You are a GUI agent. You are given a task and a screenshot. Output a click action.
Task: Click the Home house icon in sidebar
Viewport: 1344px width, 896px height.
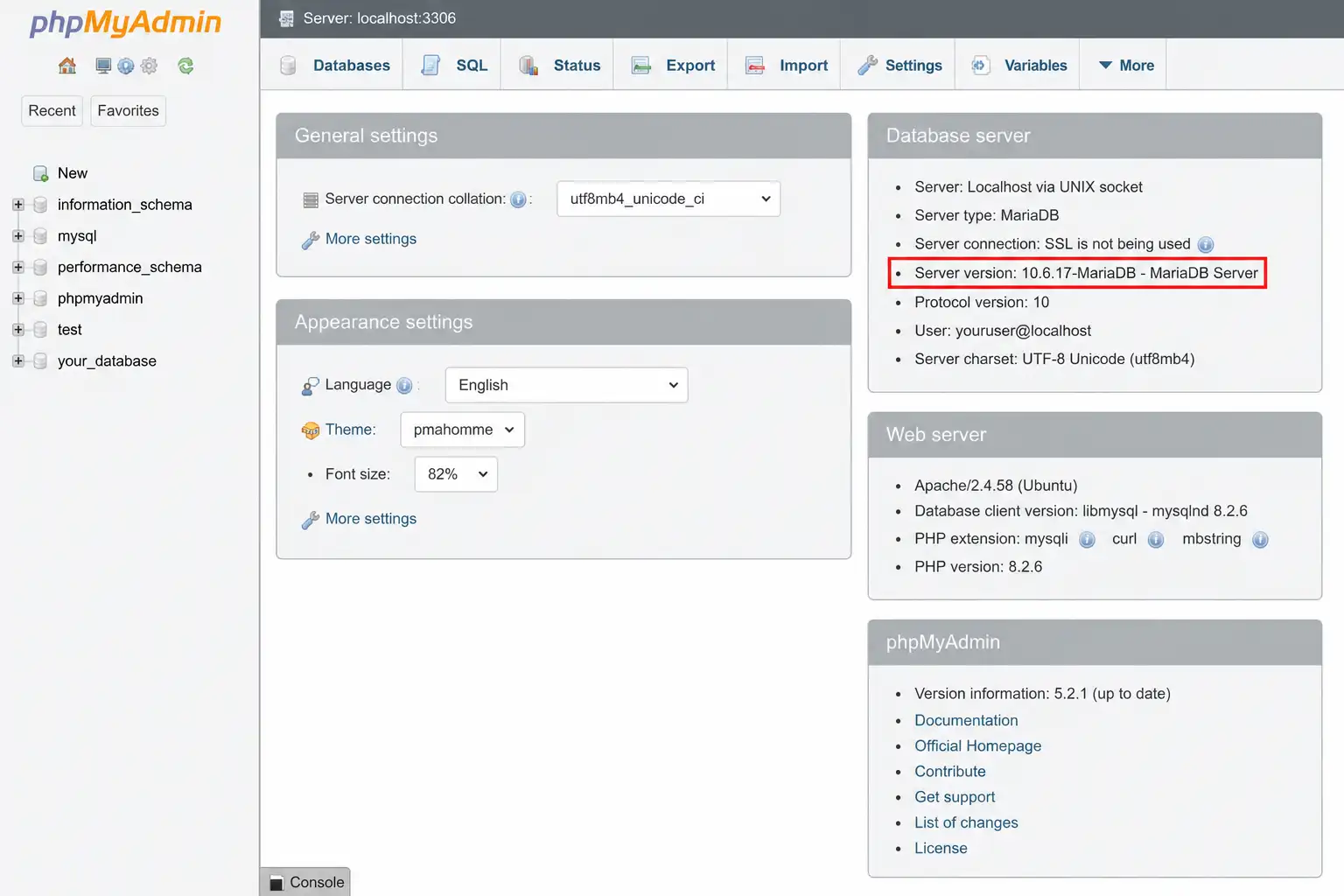pos(67,66)
